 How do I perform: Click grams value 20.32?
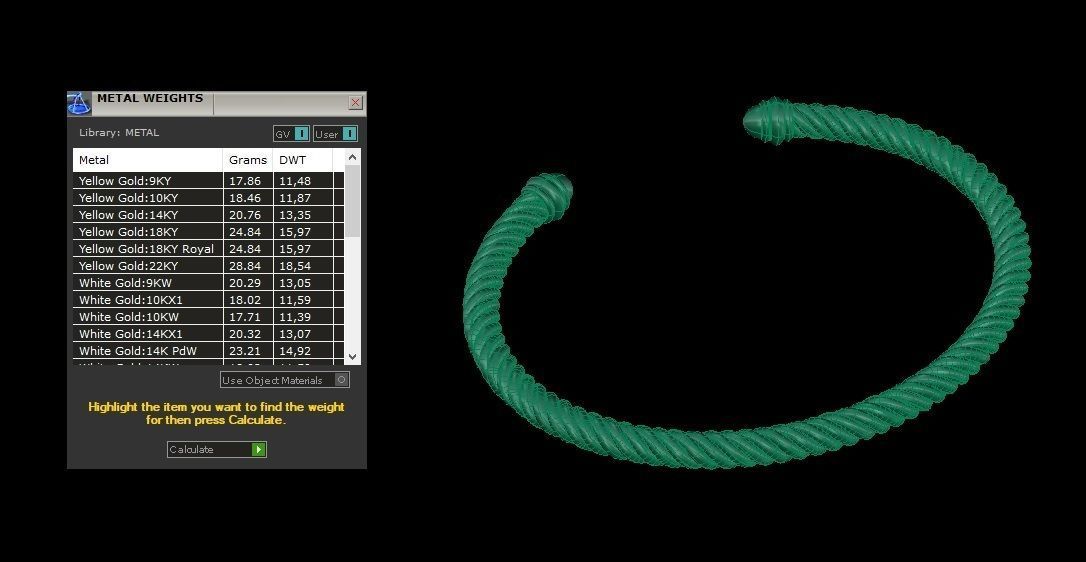coord(244,333)
